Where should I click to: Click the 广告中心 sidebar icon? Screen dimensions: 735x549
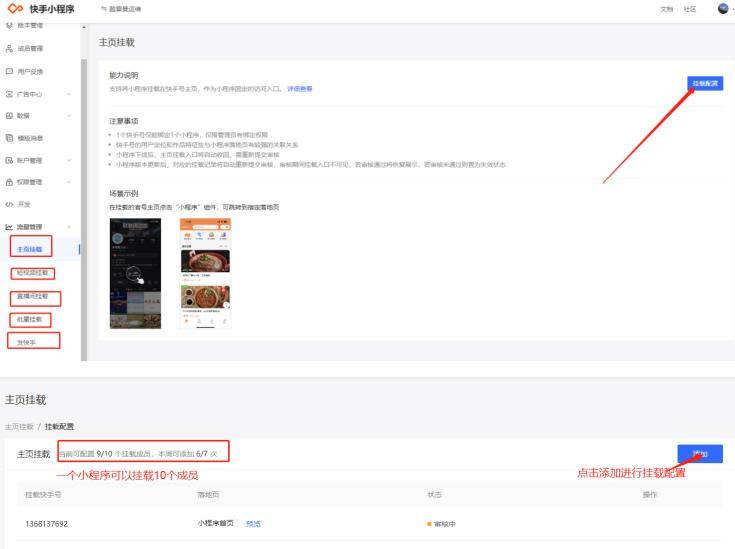[9, 94]
